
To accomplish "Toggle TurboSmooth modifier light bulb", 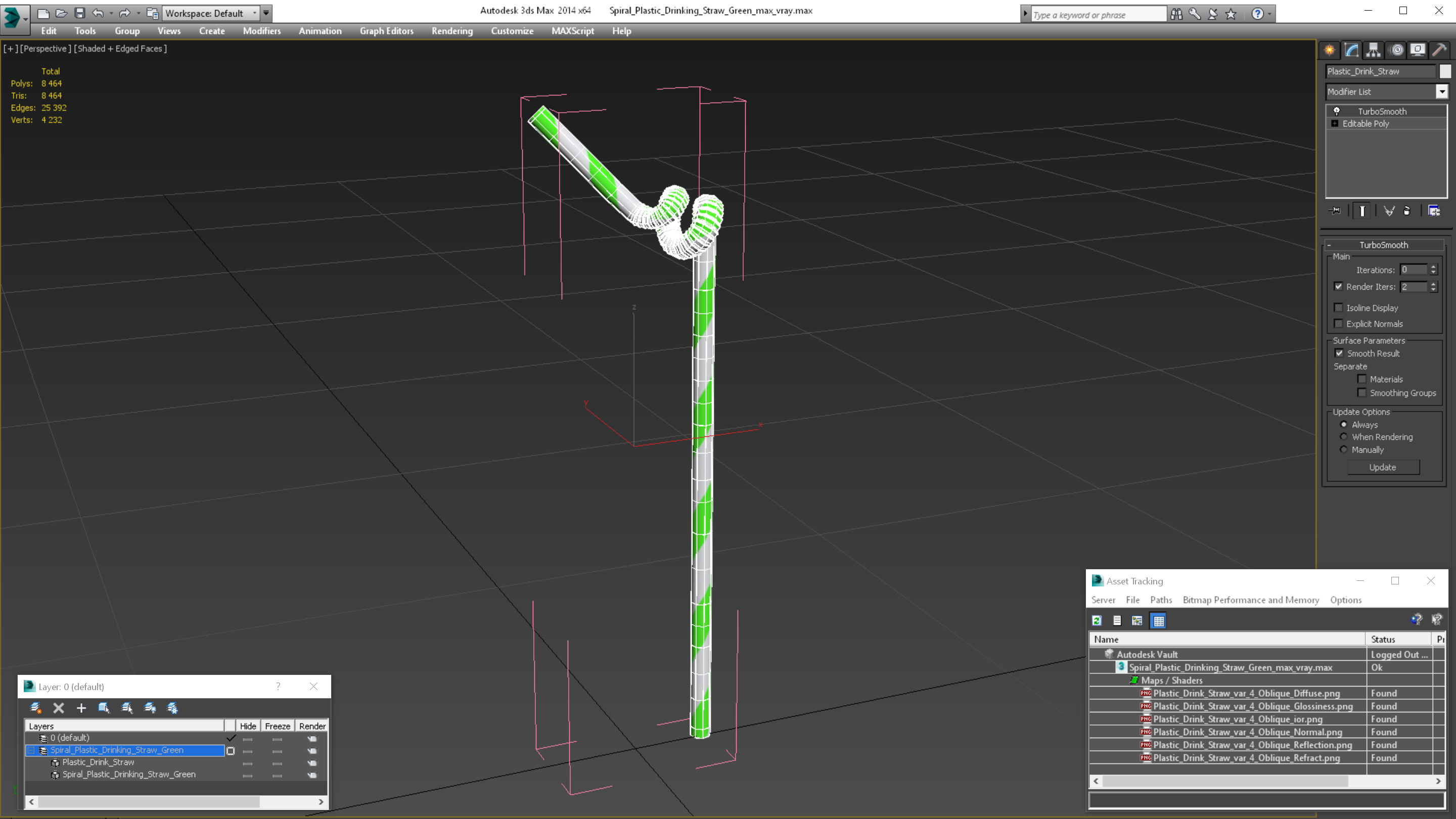I will [1337, 111].
